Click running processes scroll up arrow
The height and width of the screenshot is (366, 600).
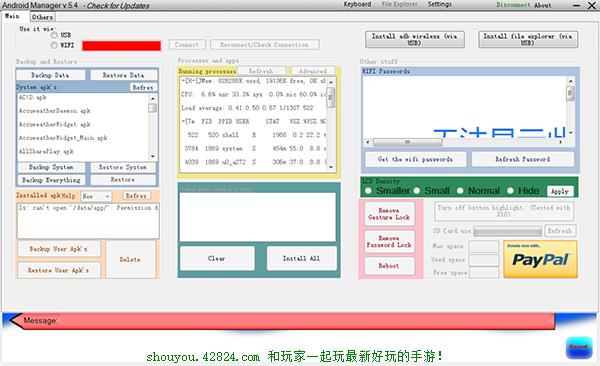[x=331, y=82]
